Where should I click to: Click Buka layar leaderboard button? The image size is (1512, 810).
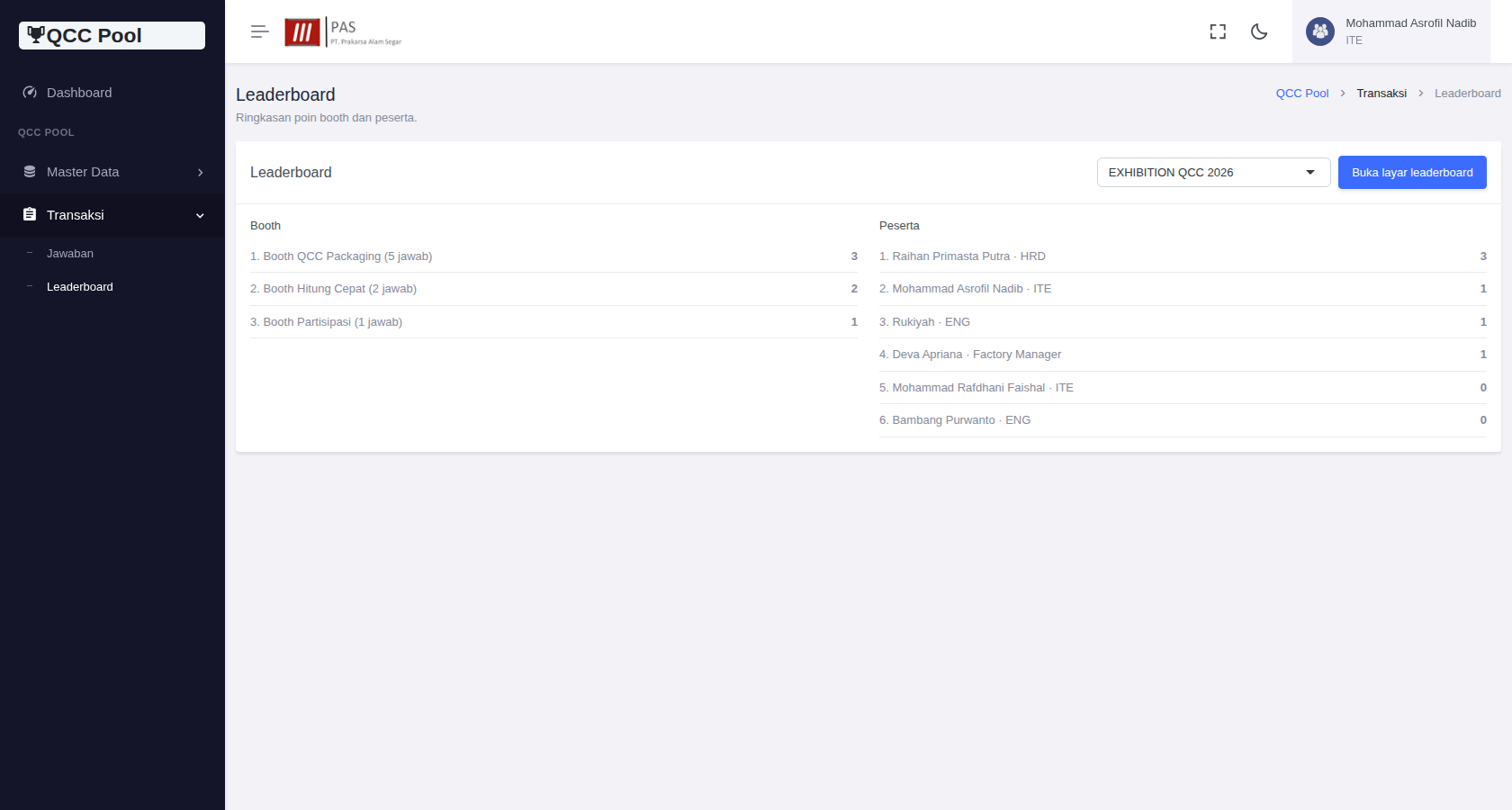pos(1412,172)
